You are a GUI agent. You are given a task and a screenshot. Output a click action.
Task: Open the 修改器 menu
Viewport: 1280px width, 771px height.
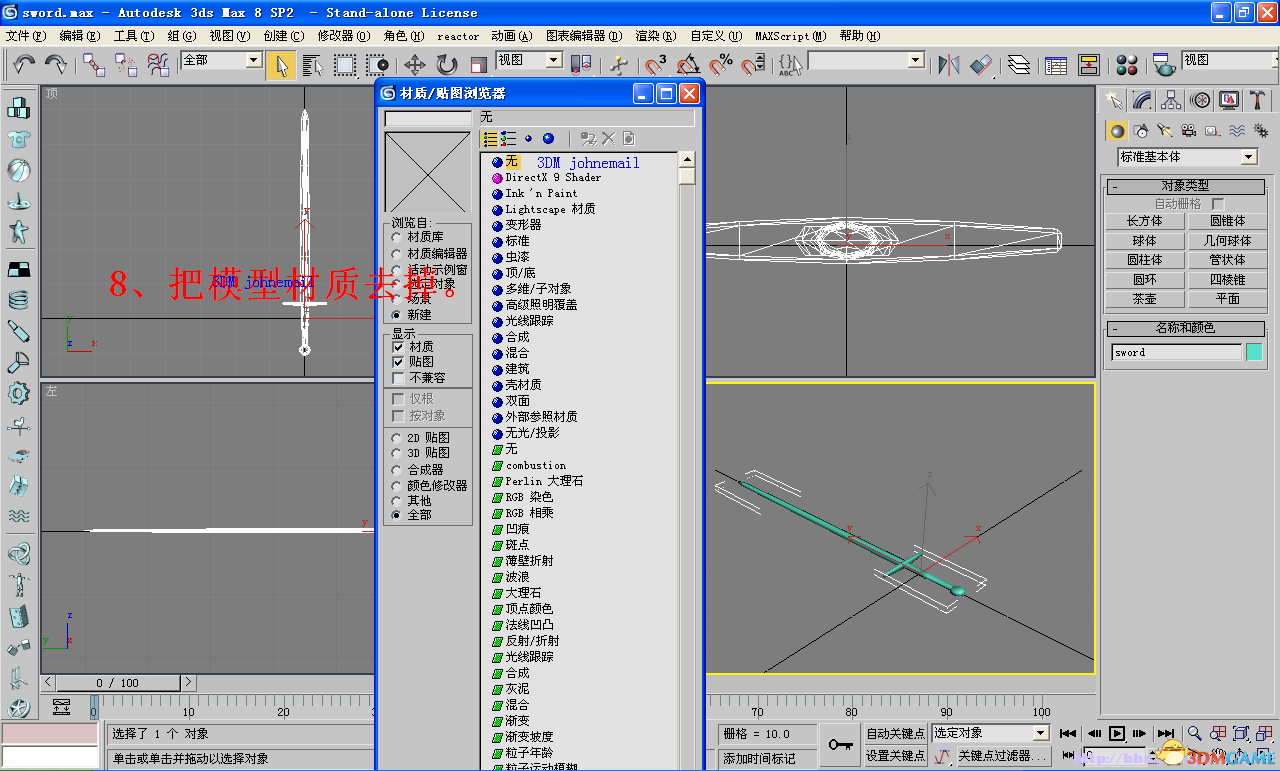coord(342,35)
